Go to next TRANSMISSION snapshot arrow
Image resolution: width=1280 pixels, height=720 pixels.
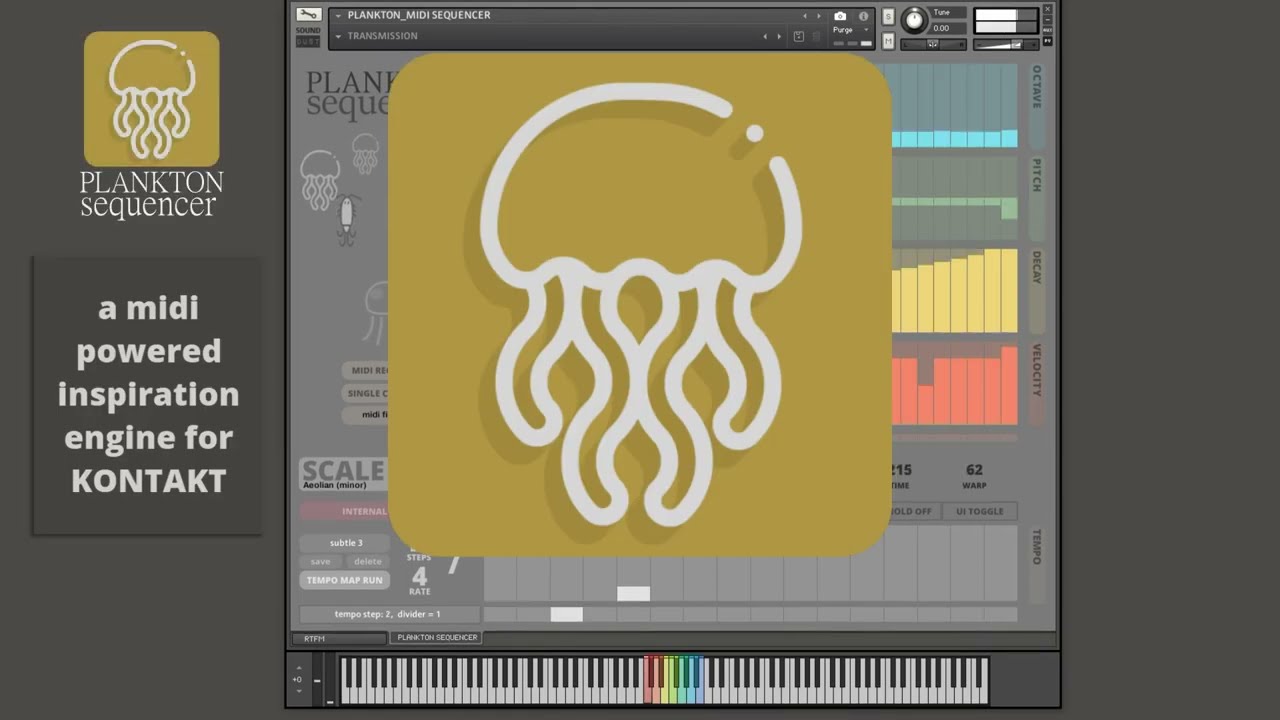coord(779,36)
